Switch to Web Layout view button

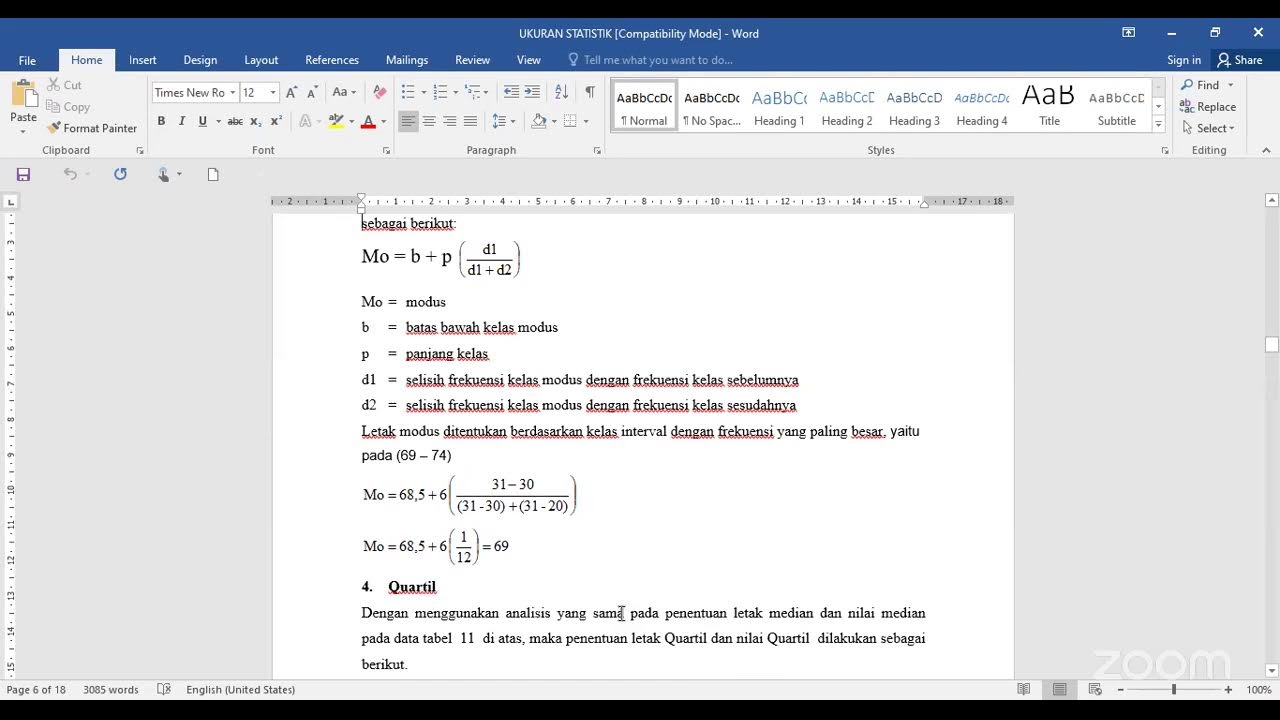[x=1095, y=690]
